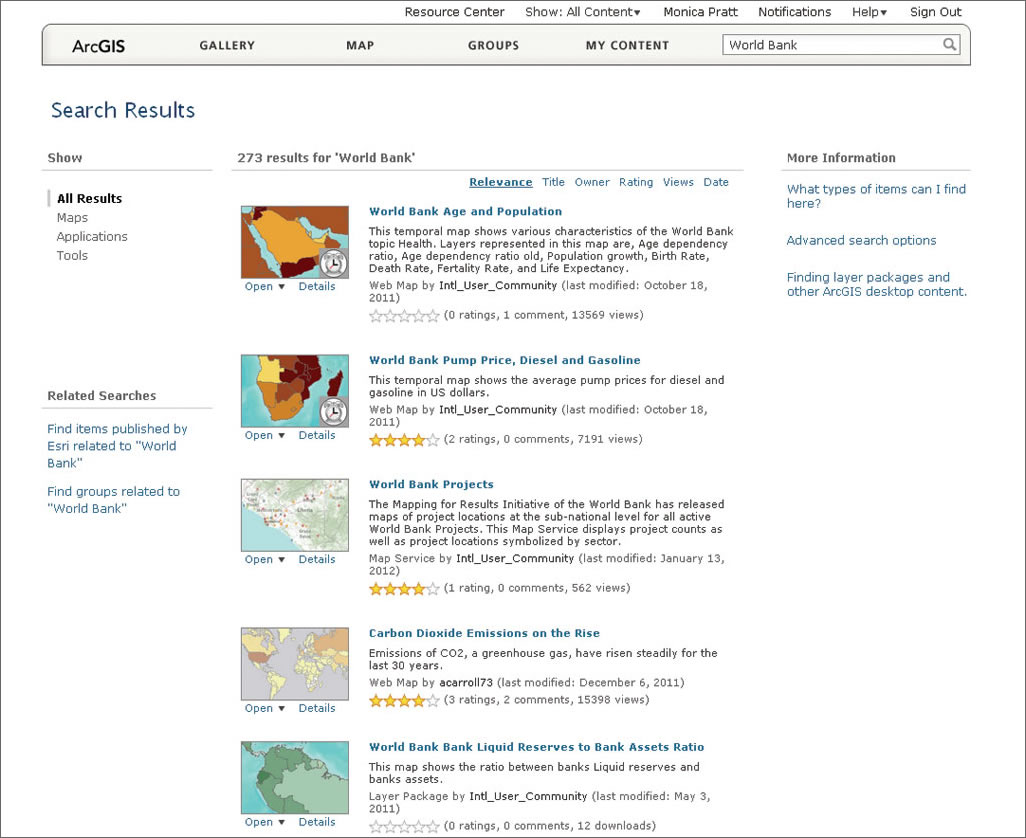The height and width of the screenshot is (838, 1026).
Task: Sort results by Views
Action: (678, 183)
